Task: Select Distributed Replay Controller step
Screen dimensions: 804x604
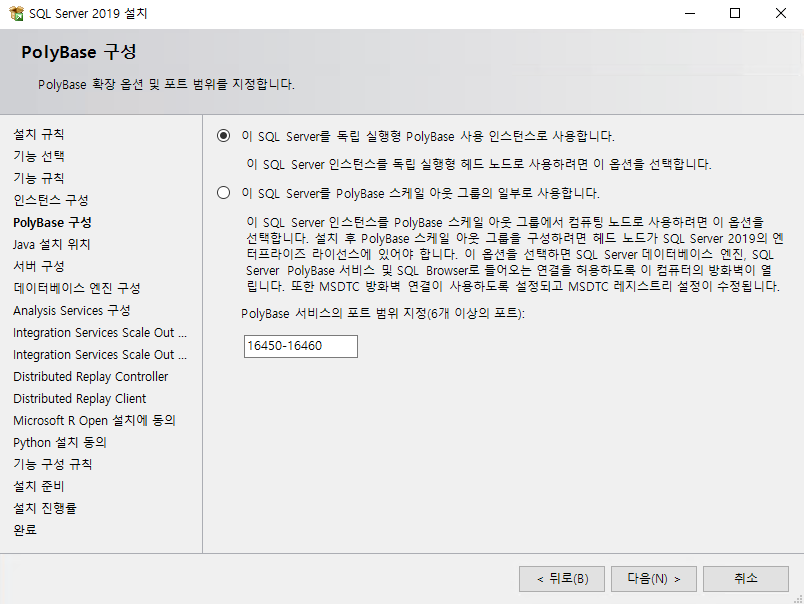Action: point(91,376)
